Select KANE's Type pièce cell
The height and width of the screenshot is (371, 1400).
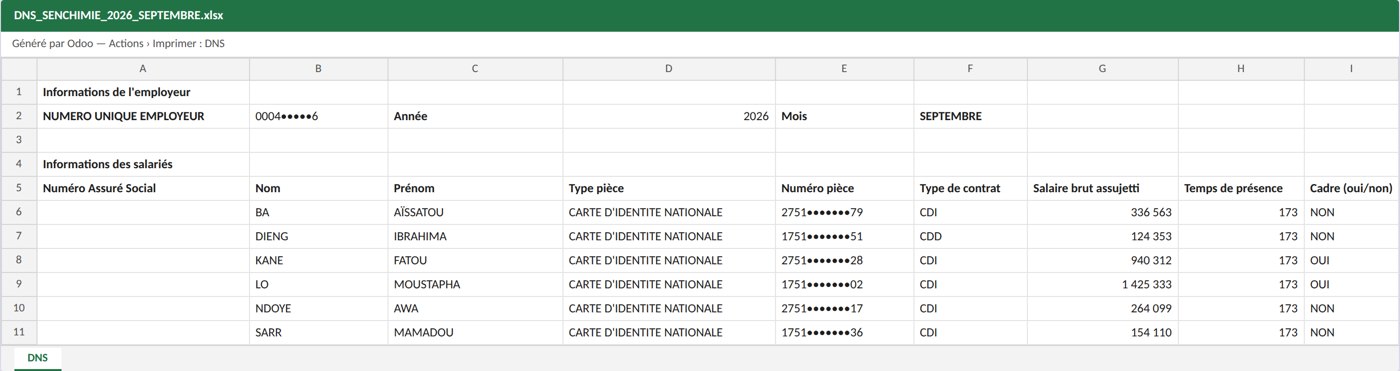(669, 260)
